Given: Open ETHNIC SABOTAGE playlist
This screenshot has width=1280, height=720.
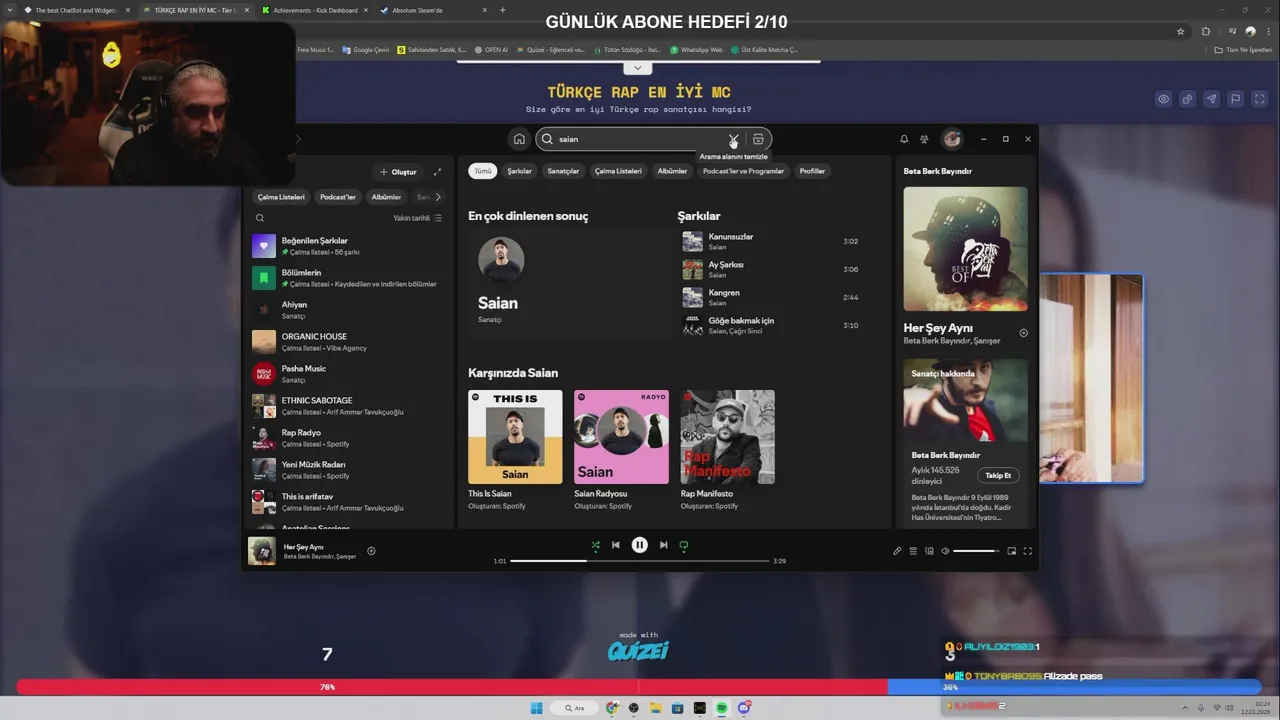Looking at the screenshot, I should [347, 406].
